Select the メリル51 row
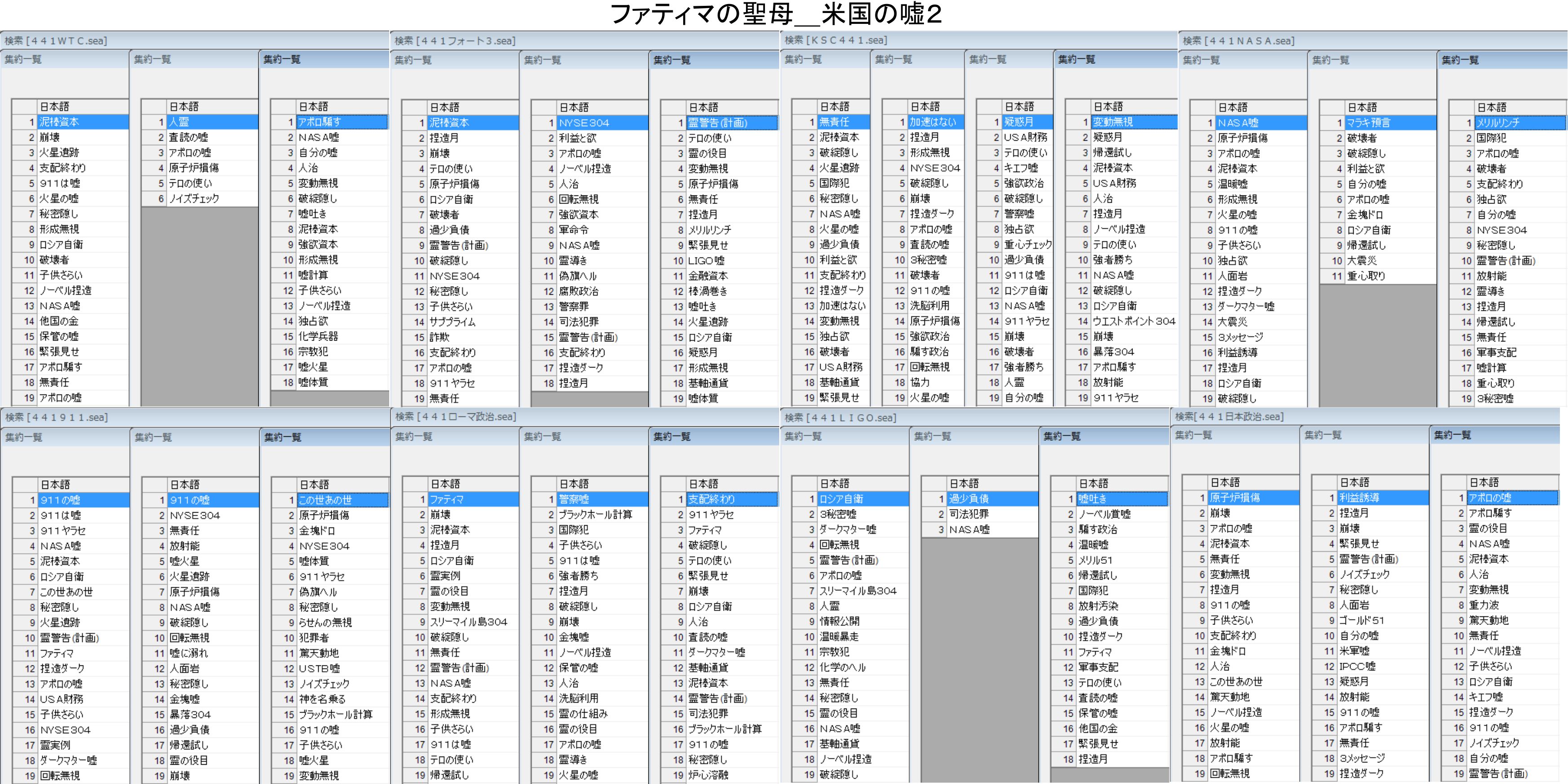The height and width of the screenshot is (784, 1568). pyautogui.click(x=1095, y=560)
